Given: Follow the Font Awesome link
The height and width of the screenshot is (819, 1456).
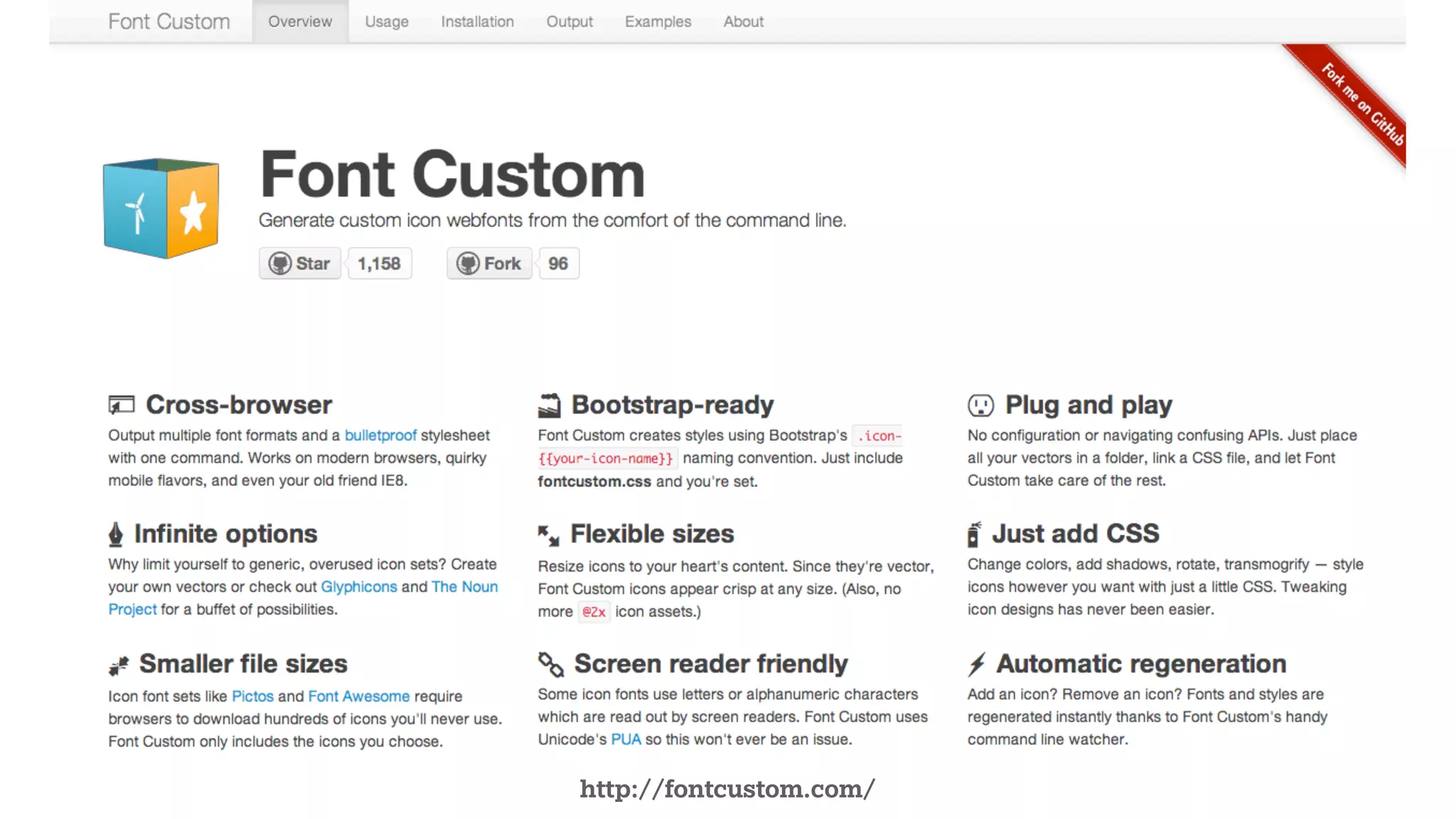Looking at the screenshot, I should (x=359, y=696).
